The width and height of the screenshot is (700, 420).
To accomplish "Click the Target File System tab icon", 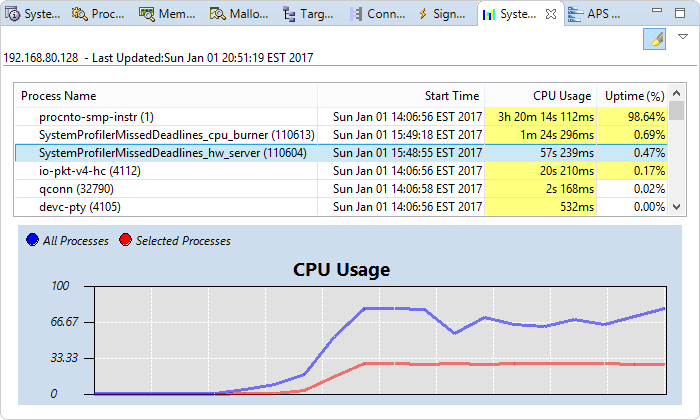I will point(289,14).
